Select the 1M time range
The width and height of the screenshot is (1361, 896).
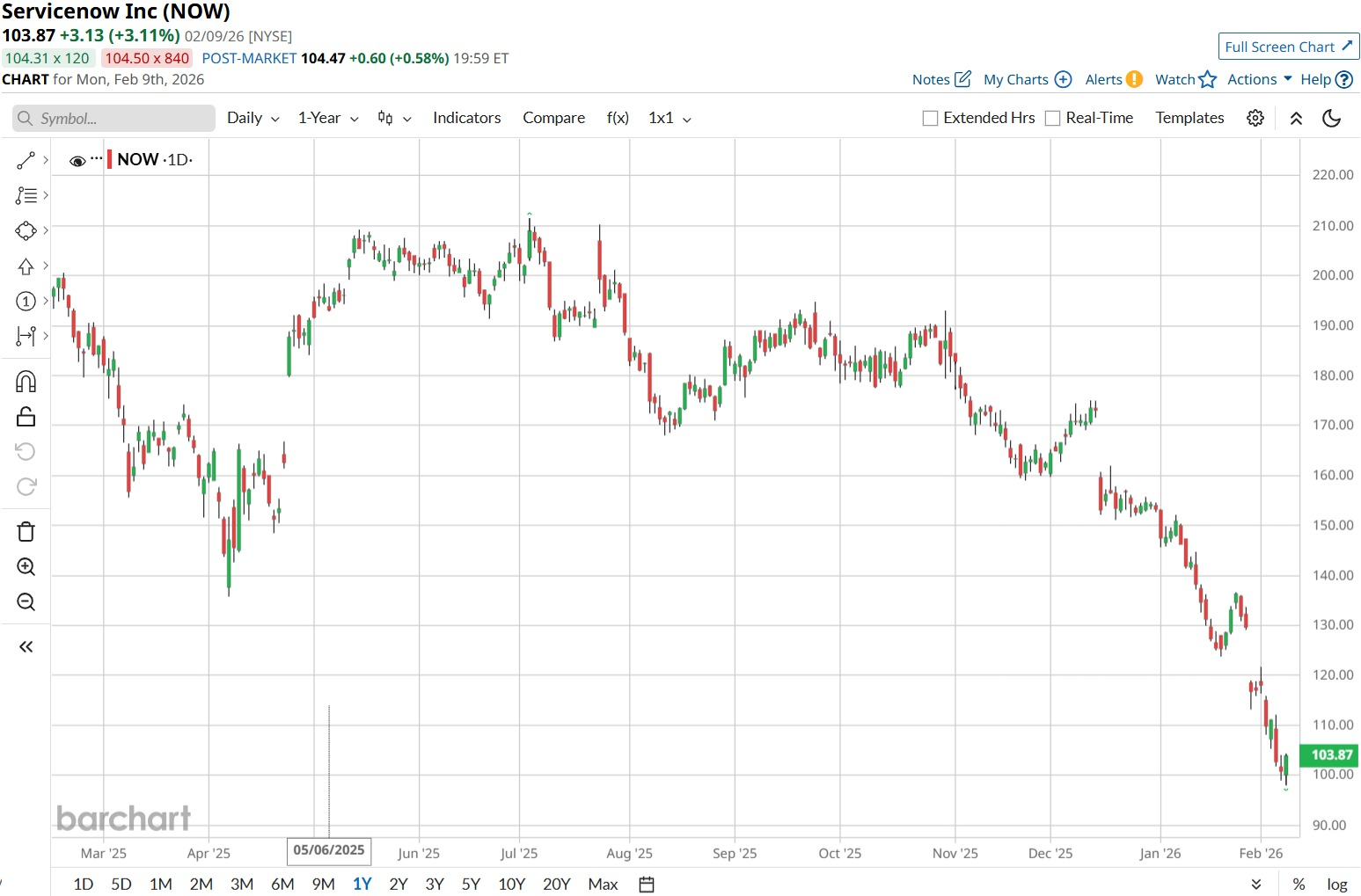161,884
